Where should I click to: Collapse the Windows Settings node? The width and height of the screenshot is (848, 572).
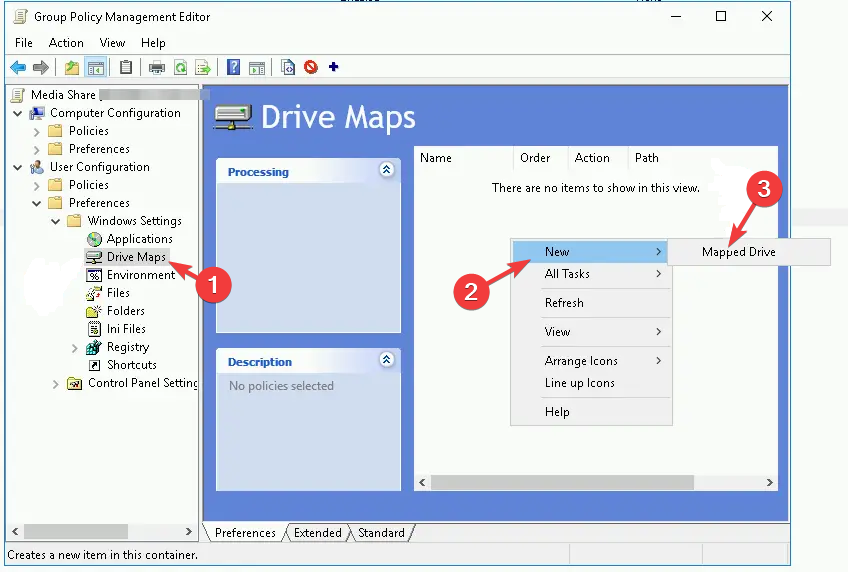point(56,221)
